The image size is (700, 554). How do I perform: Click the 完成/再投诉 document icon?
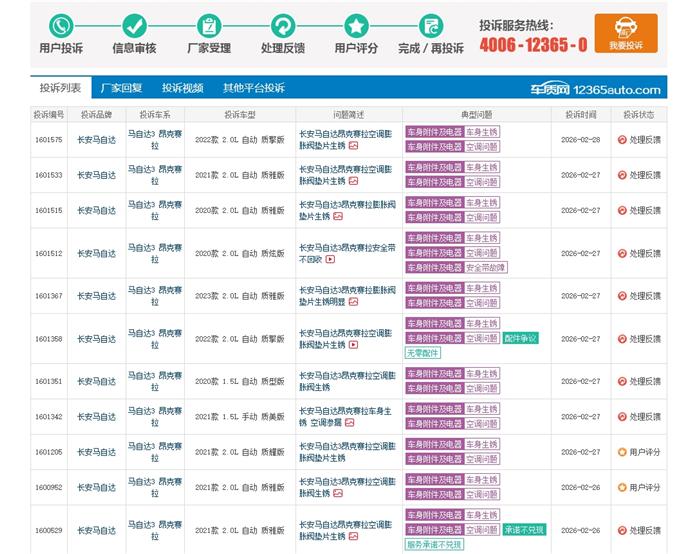[x=431, y=25]
